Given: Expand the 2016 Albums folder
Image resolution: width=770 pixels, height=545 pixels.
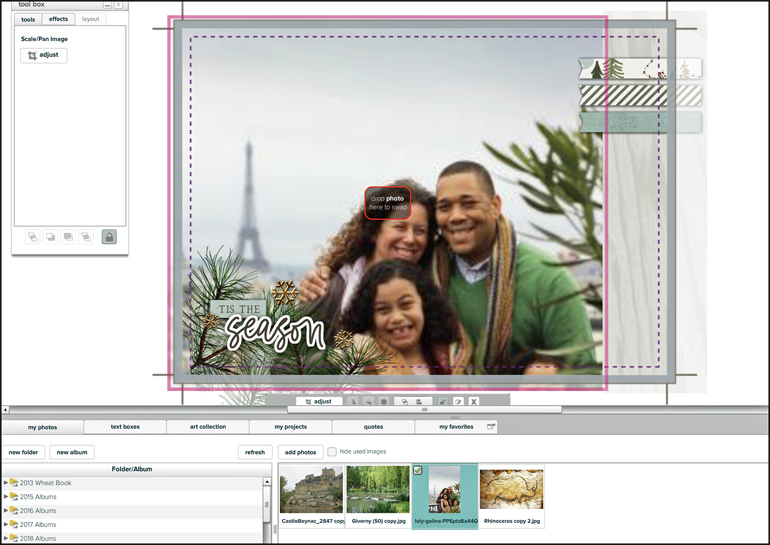Looking at the screenshot, I should point(6,511).
